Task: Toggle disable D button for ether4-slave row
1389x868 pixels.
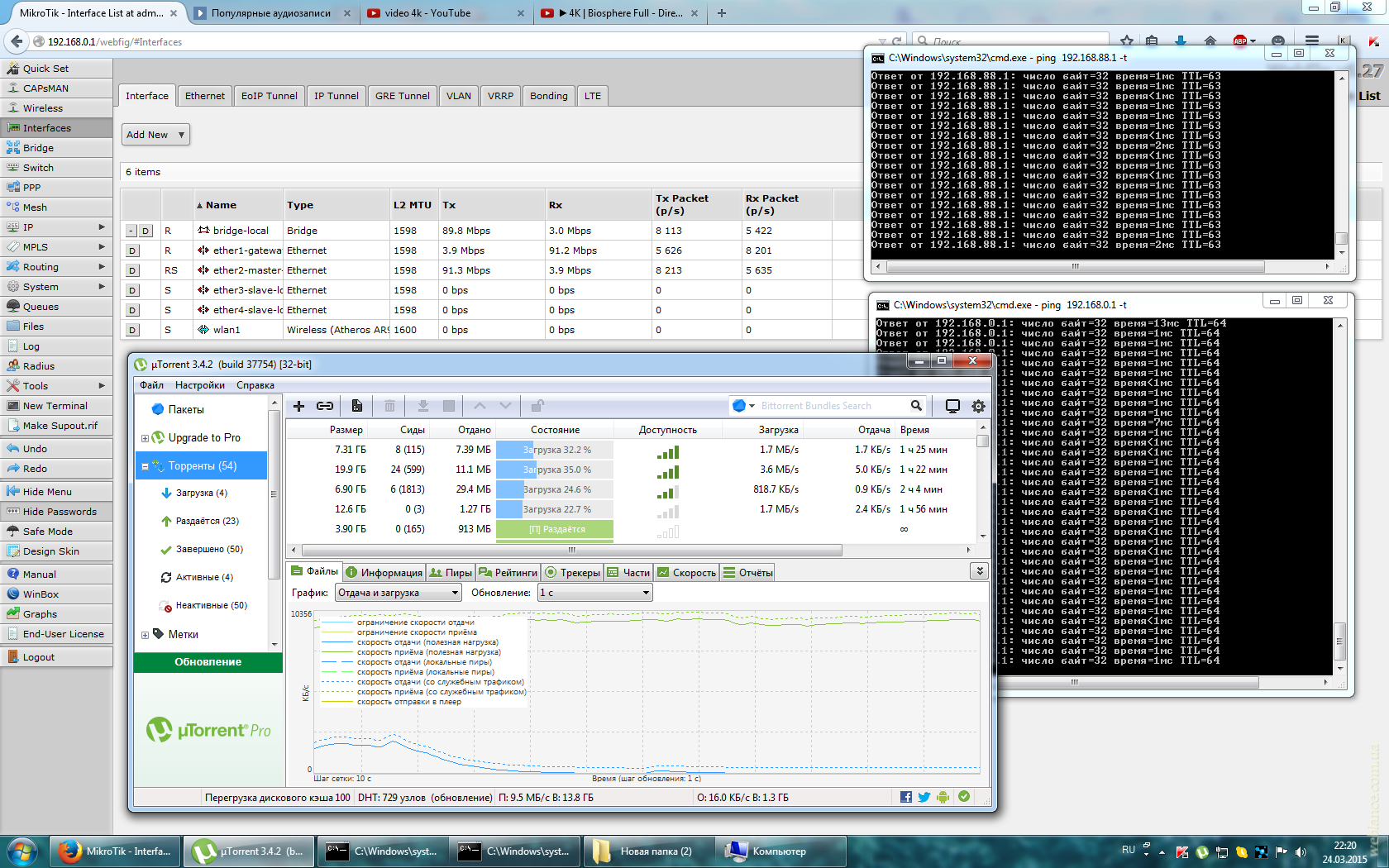Action: 132,311
